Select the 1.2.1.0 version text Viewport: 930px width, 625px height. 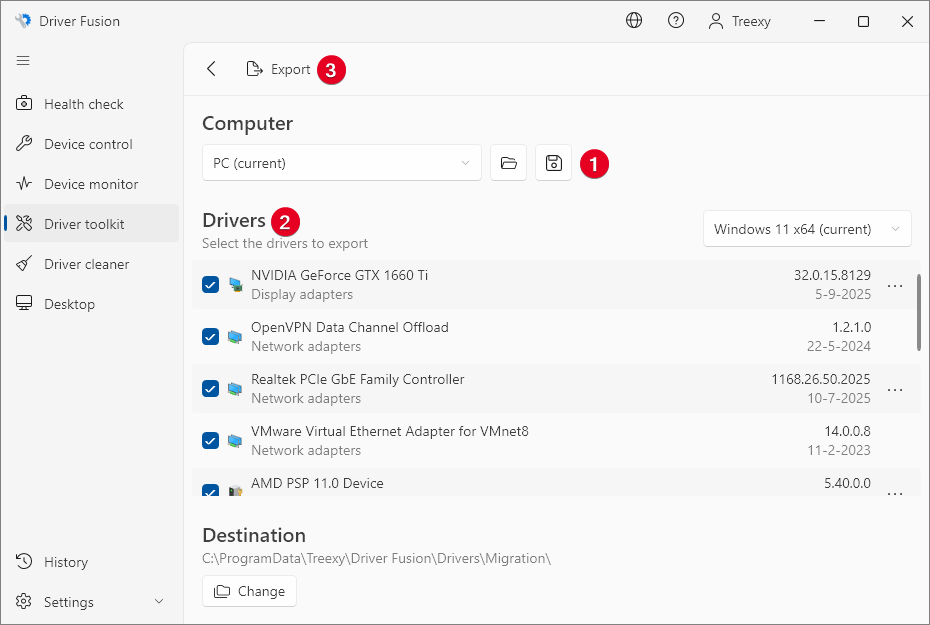point(852,327)
